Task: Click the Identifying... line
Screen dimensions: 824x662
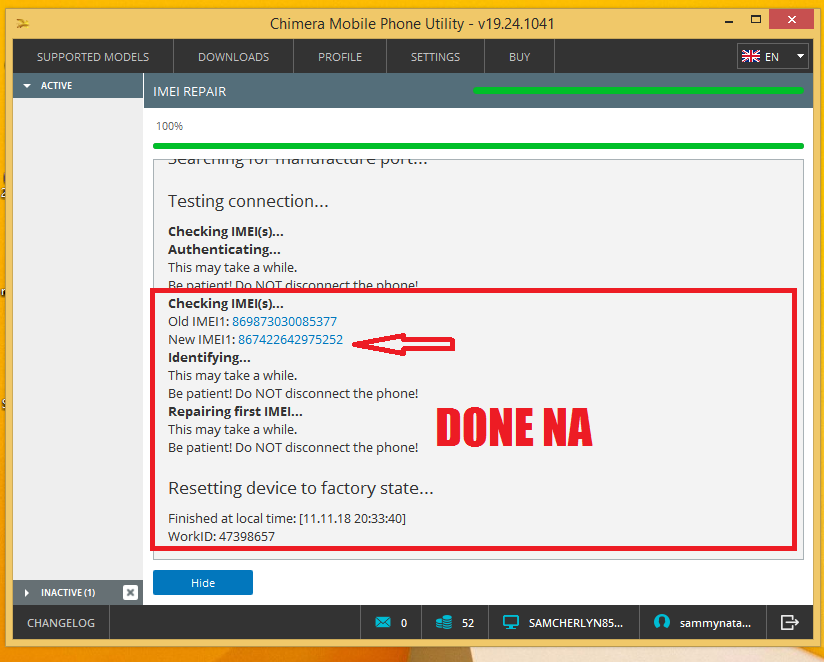Action: pyautogui.click(x=209, y=358)
